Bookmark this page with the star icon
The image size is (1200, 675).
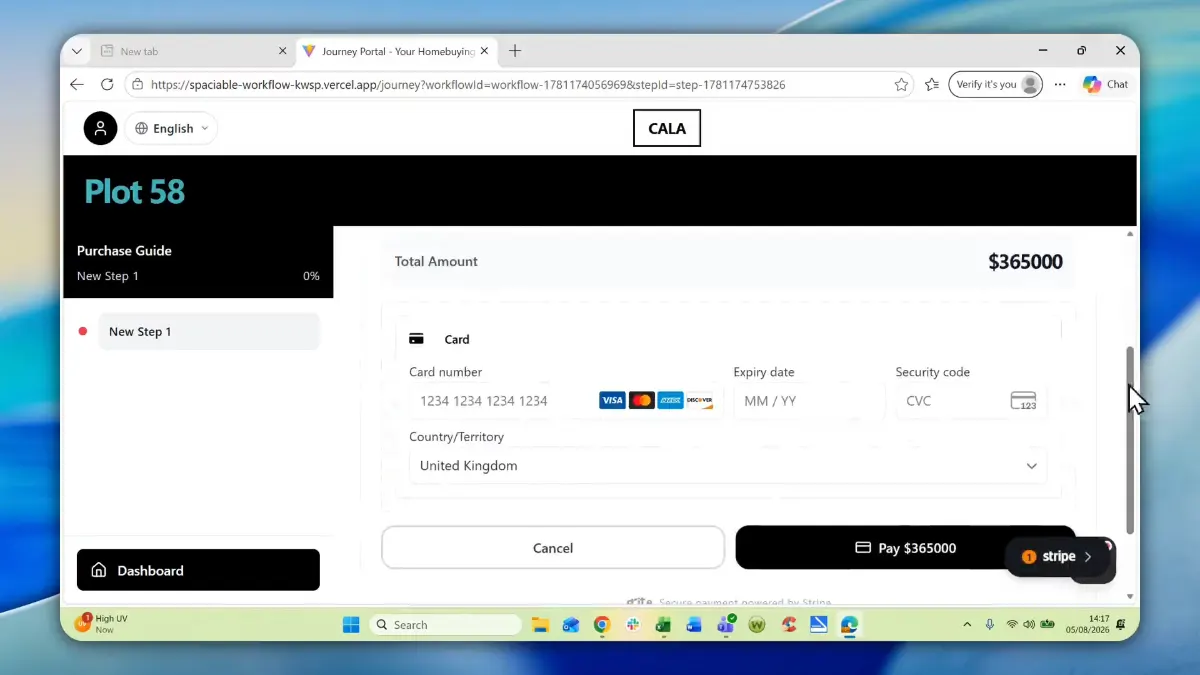[x=901, y=84]
